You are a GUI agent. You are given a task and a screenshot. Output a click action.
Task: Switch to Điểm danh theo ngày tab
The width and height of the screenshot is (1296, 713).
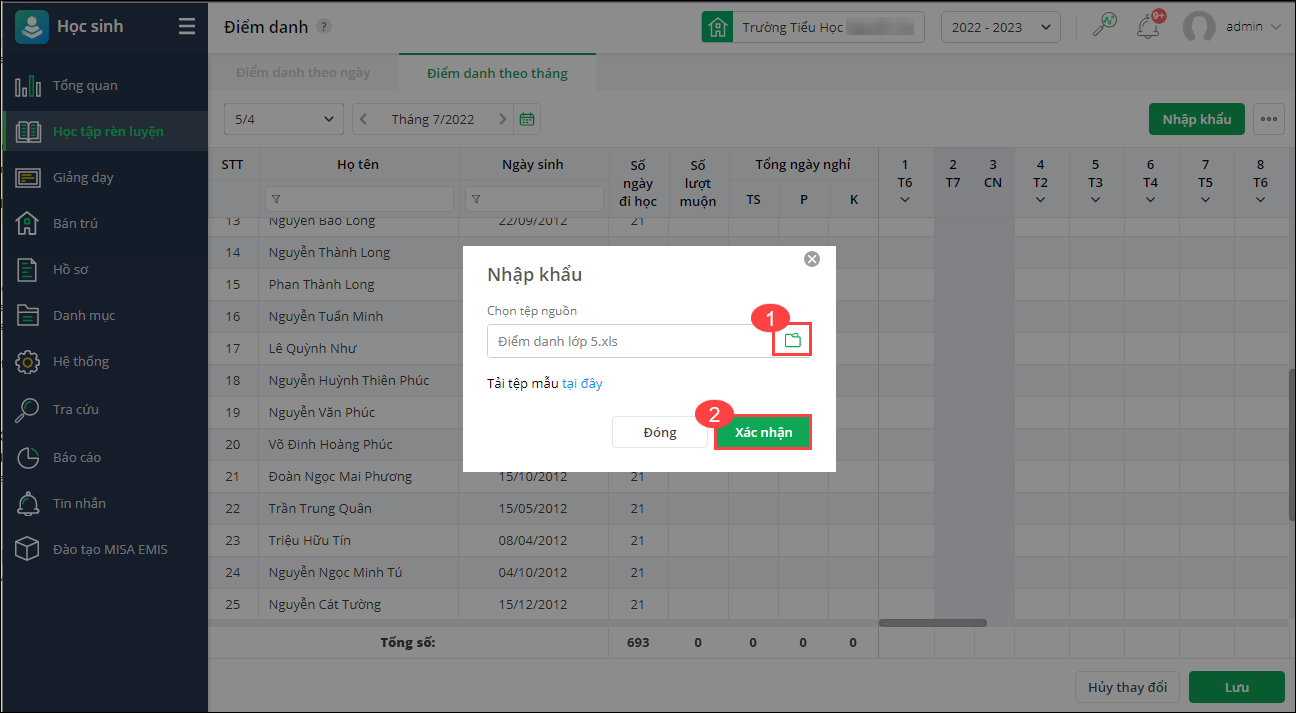click(303, 73)
